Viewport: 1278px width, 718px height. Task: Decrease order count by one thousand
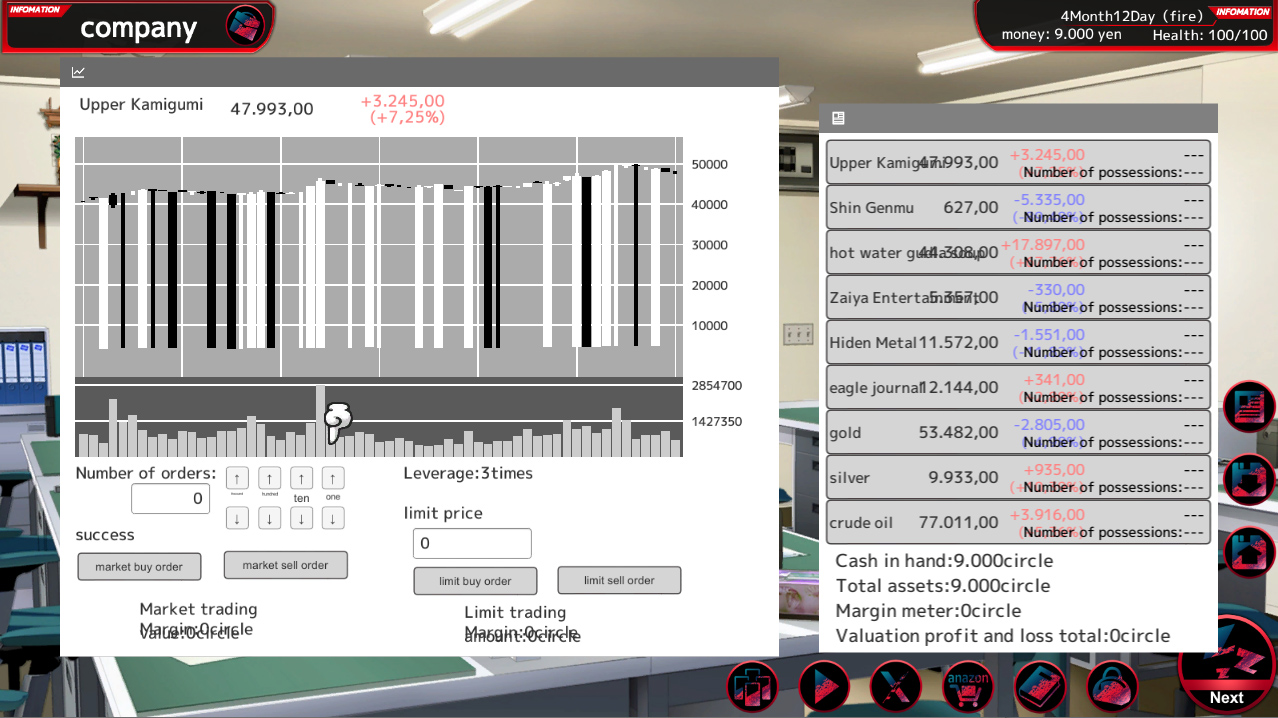click(237, 518)
